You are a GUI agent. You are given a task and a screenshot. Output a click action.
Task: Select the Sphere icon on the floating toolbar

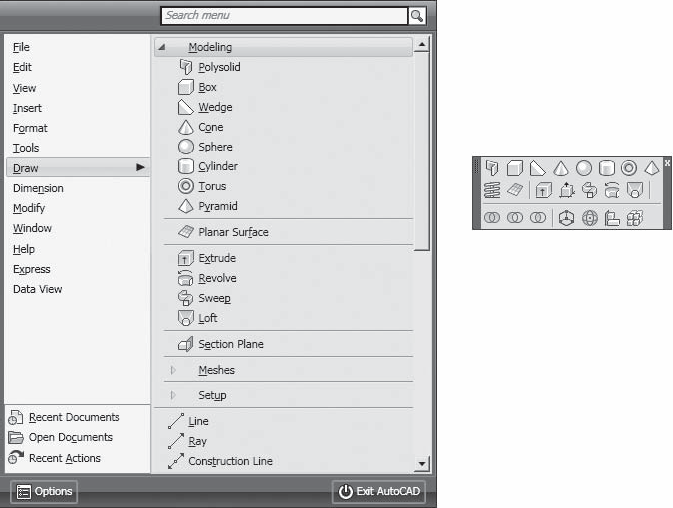pyautogui.click(x=583, y=168)
